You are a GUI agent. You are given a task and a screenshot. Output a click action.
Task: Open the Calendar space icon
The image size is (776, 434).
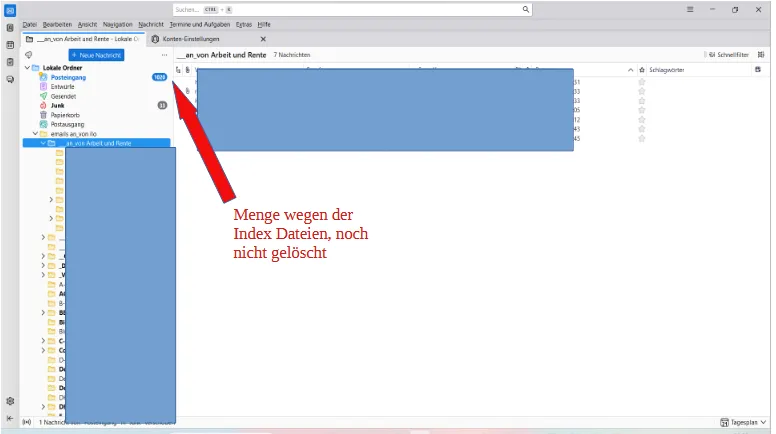pyautogui.click(x=10, y=45)
